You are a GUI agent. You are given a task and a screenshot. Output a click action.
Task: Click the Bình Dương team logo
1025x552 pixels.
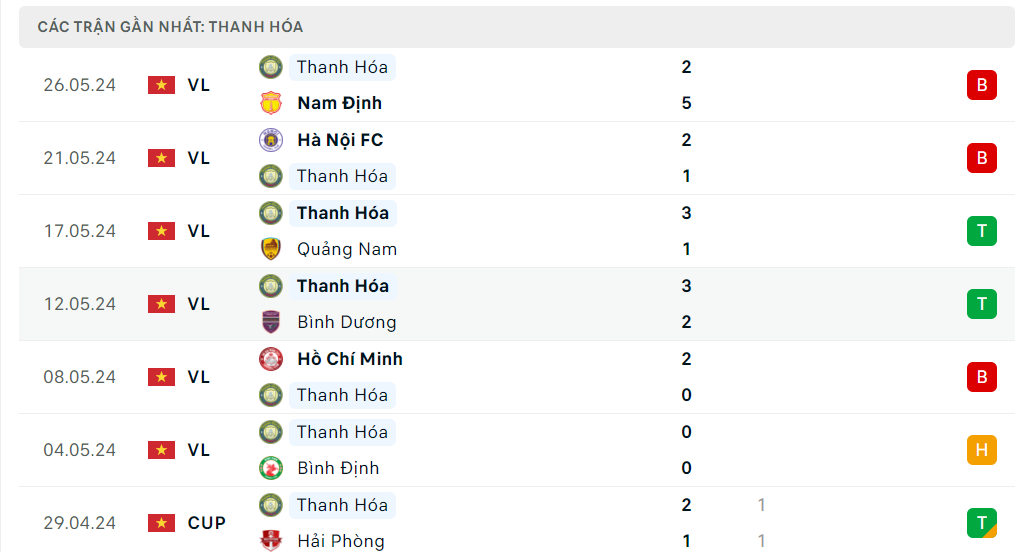[x=270, y=322]
